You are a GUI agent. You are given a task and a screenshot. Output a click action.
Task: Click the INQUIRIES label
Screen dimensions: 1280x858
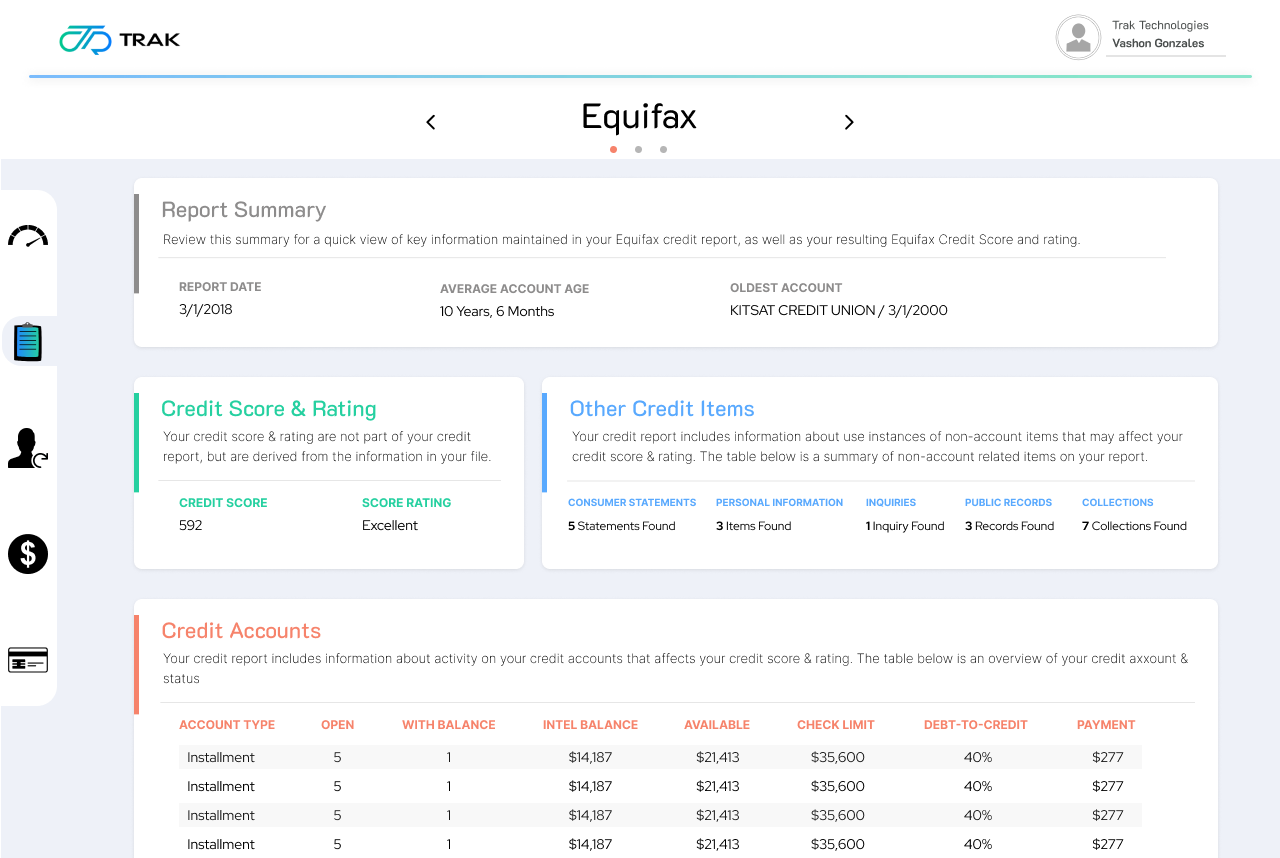click(x=891, y=503)
